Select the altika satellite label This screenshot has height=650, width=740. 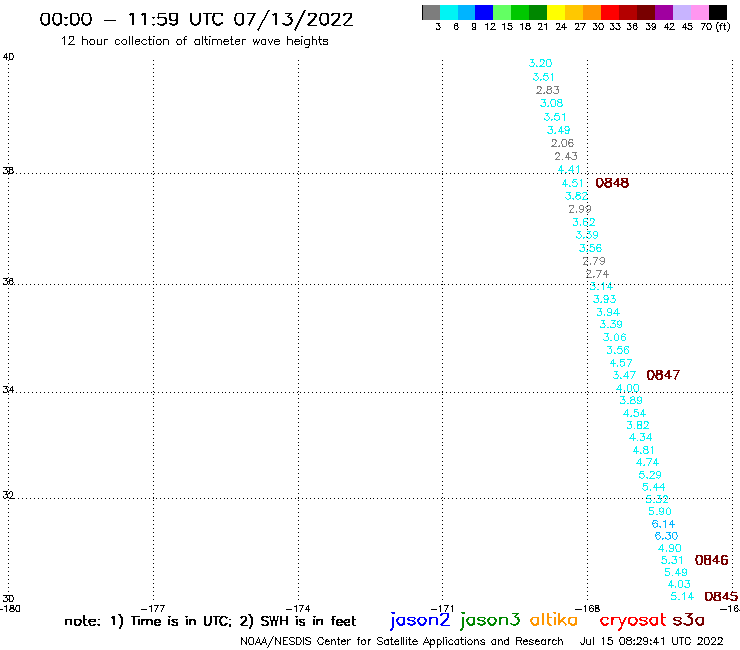tap(553, 620)
